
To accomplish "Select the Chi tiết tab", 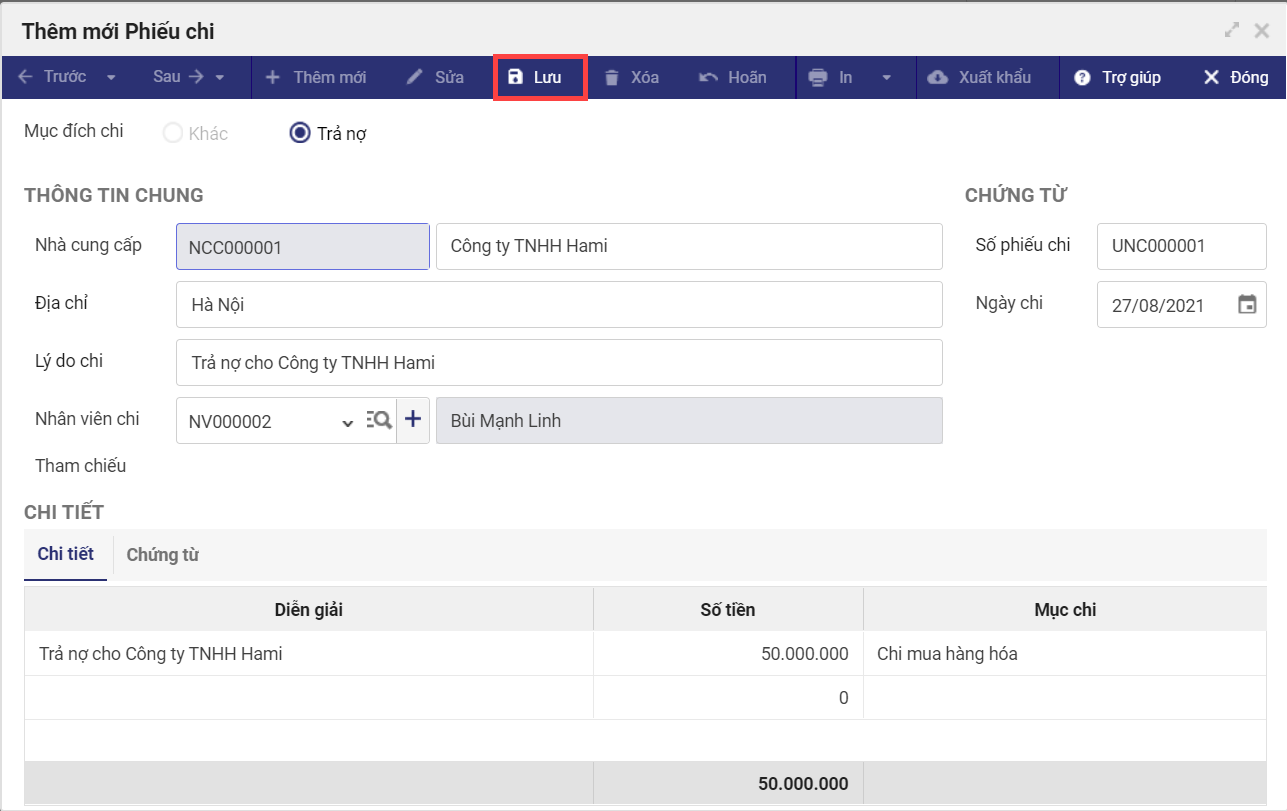I will pos(66,554).
